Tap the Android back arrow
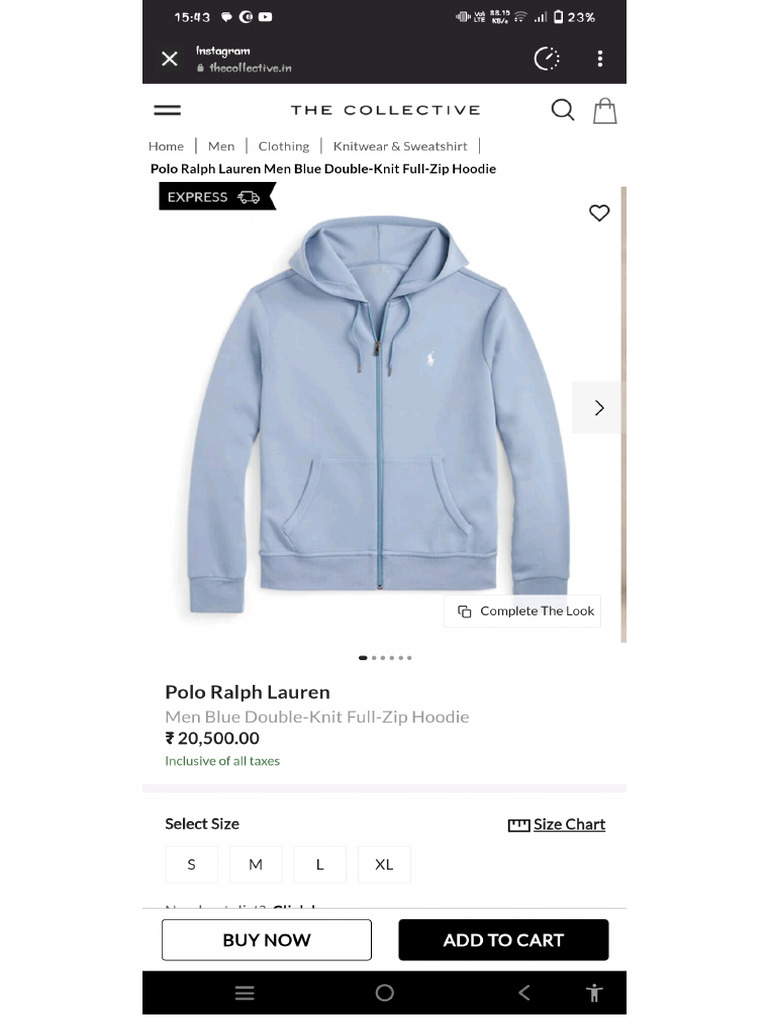 click(524, 993)
